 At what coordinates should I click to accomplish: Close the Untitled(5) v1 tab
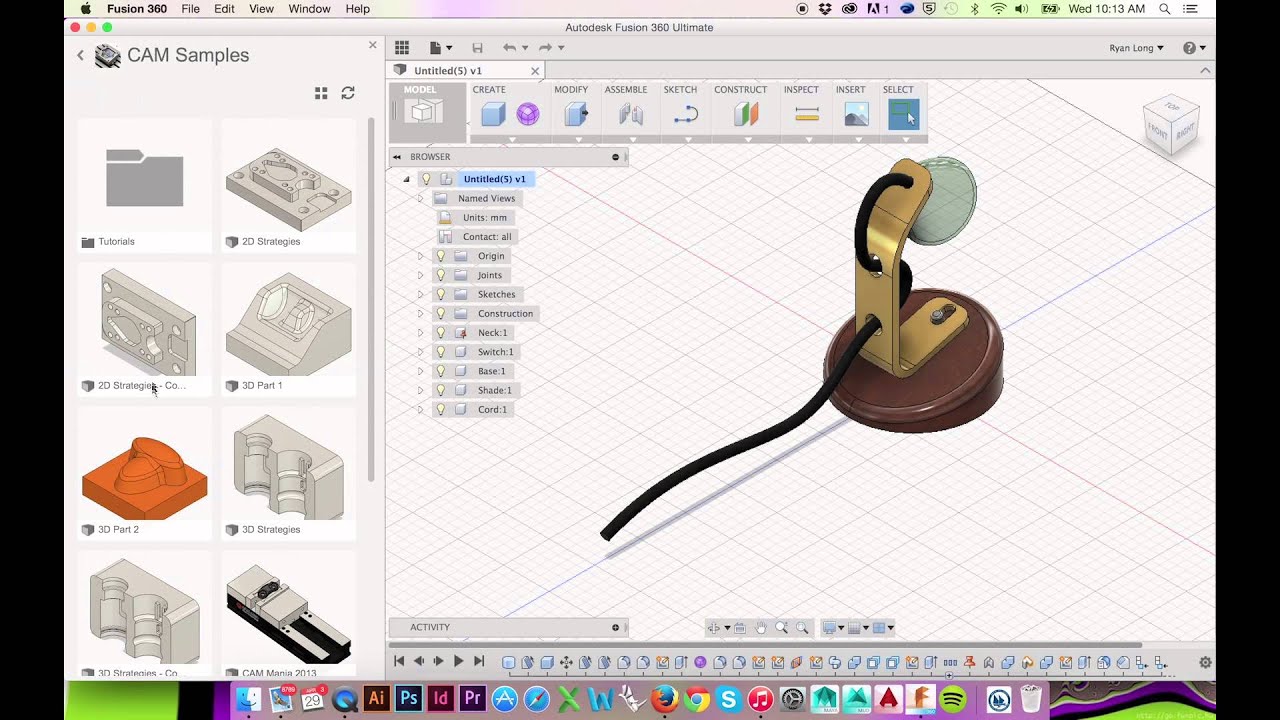(535, 70)
